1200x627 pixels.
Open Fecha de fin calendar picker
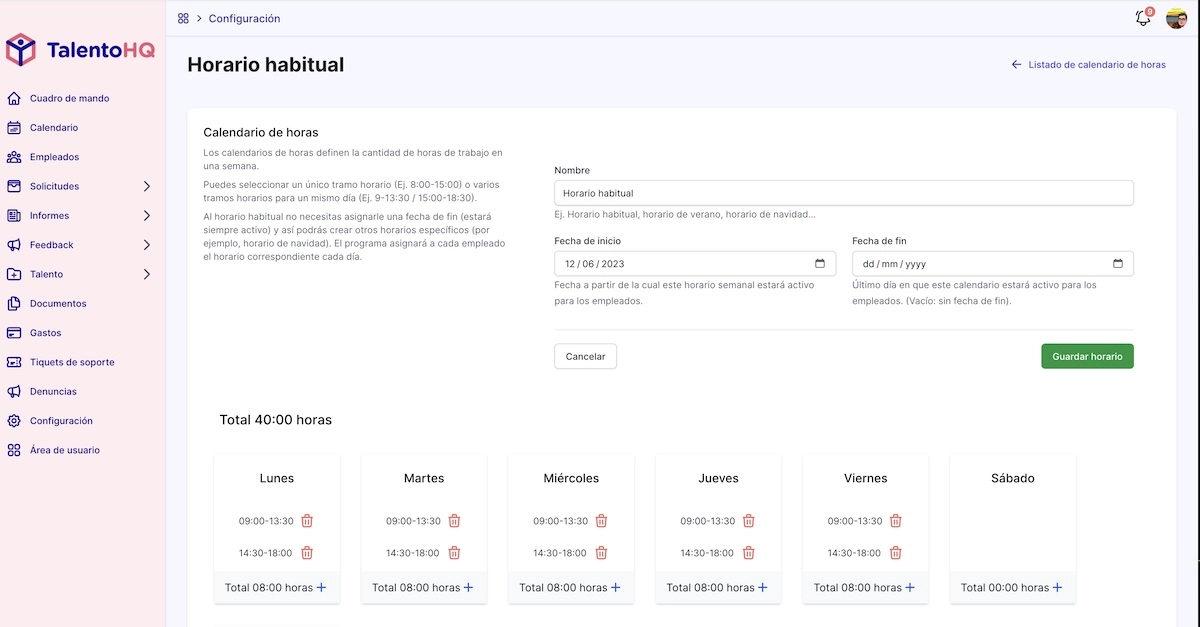pyautogui.click(x=1117, y=264)
